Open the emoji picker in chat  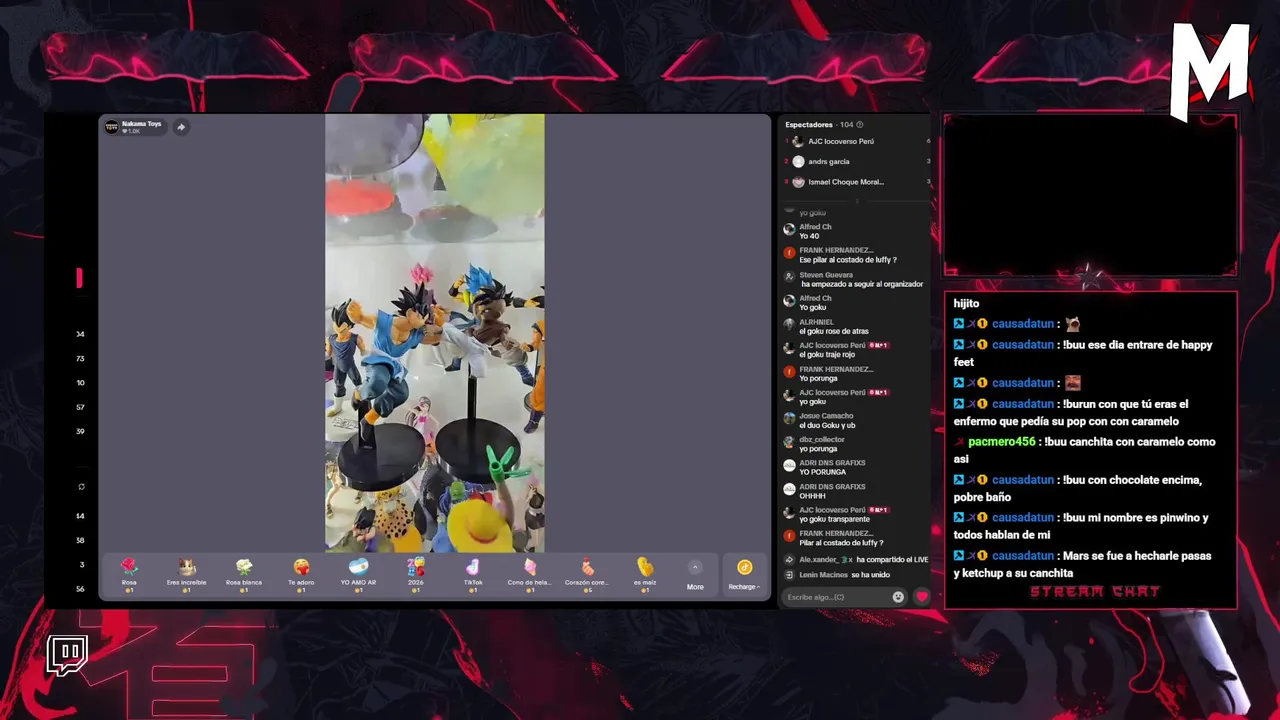tap(898, 597)
